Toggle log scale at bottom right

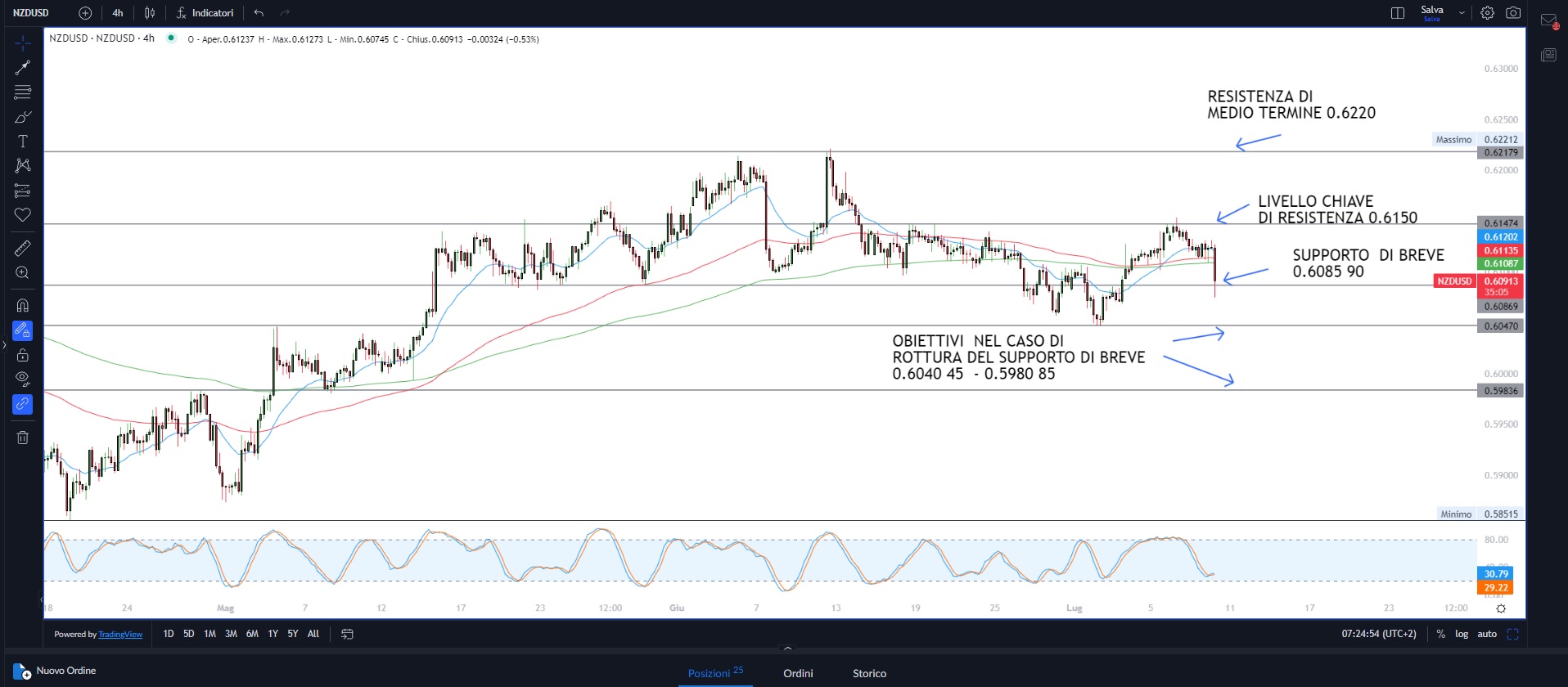[1461, 634]
